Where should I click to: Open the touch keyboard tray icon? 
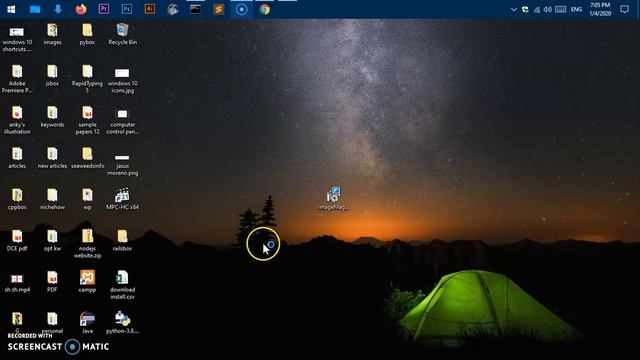click(x=560, y=9)
